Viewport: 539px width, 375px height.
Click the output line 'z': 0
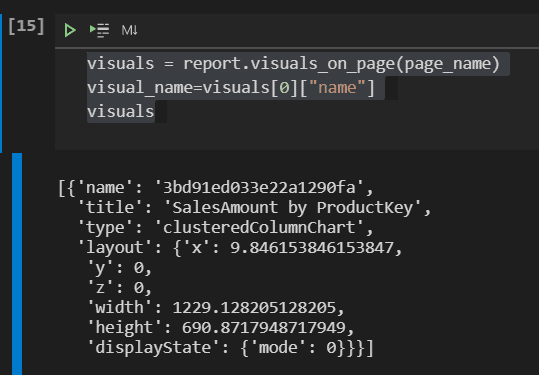coord(119,287)
